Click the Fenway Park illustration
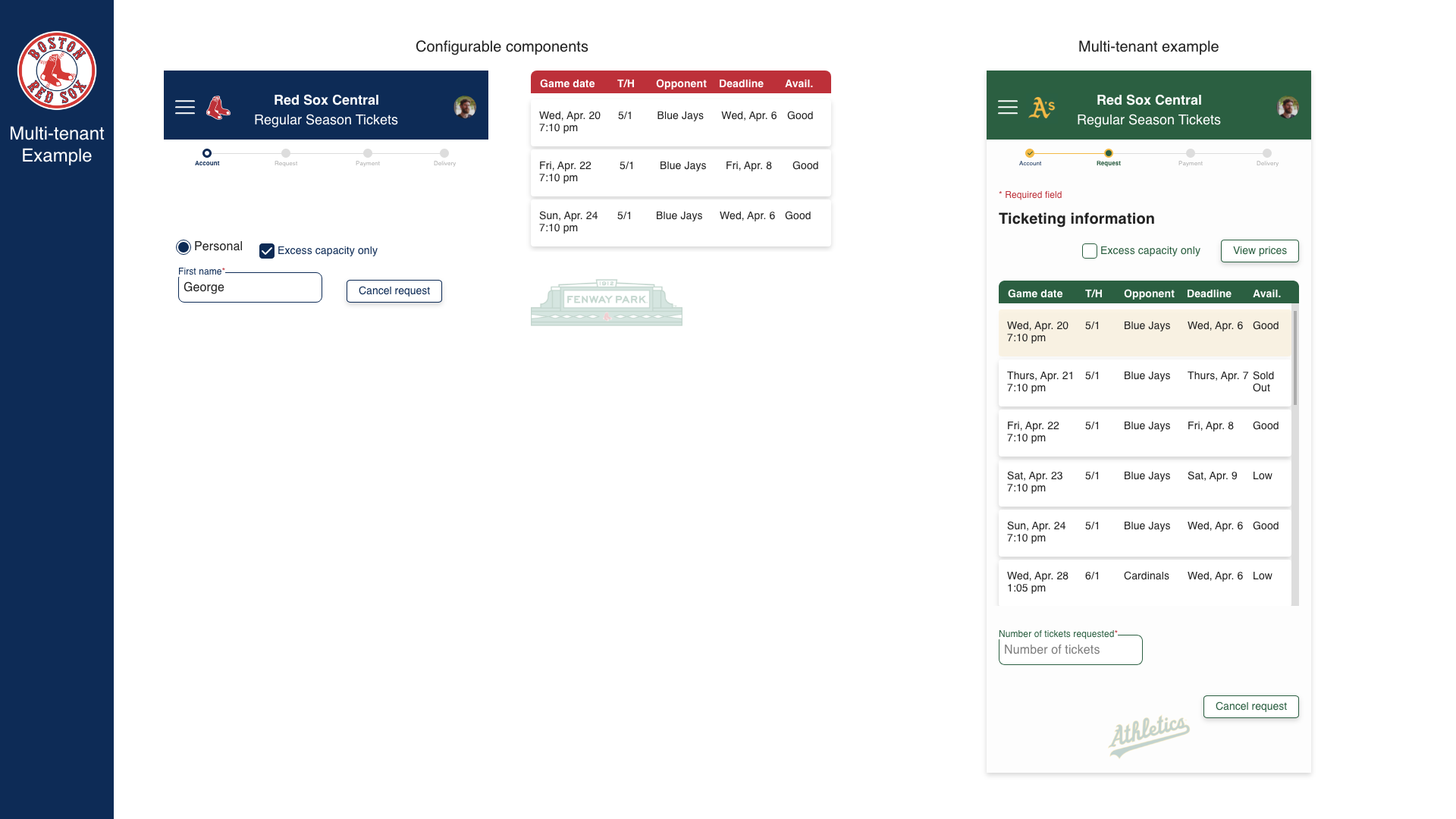This screenshot has width=1456, height=819. (606, 303)
